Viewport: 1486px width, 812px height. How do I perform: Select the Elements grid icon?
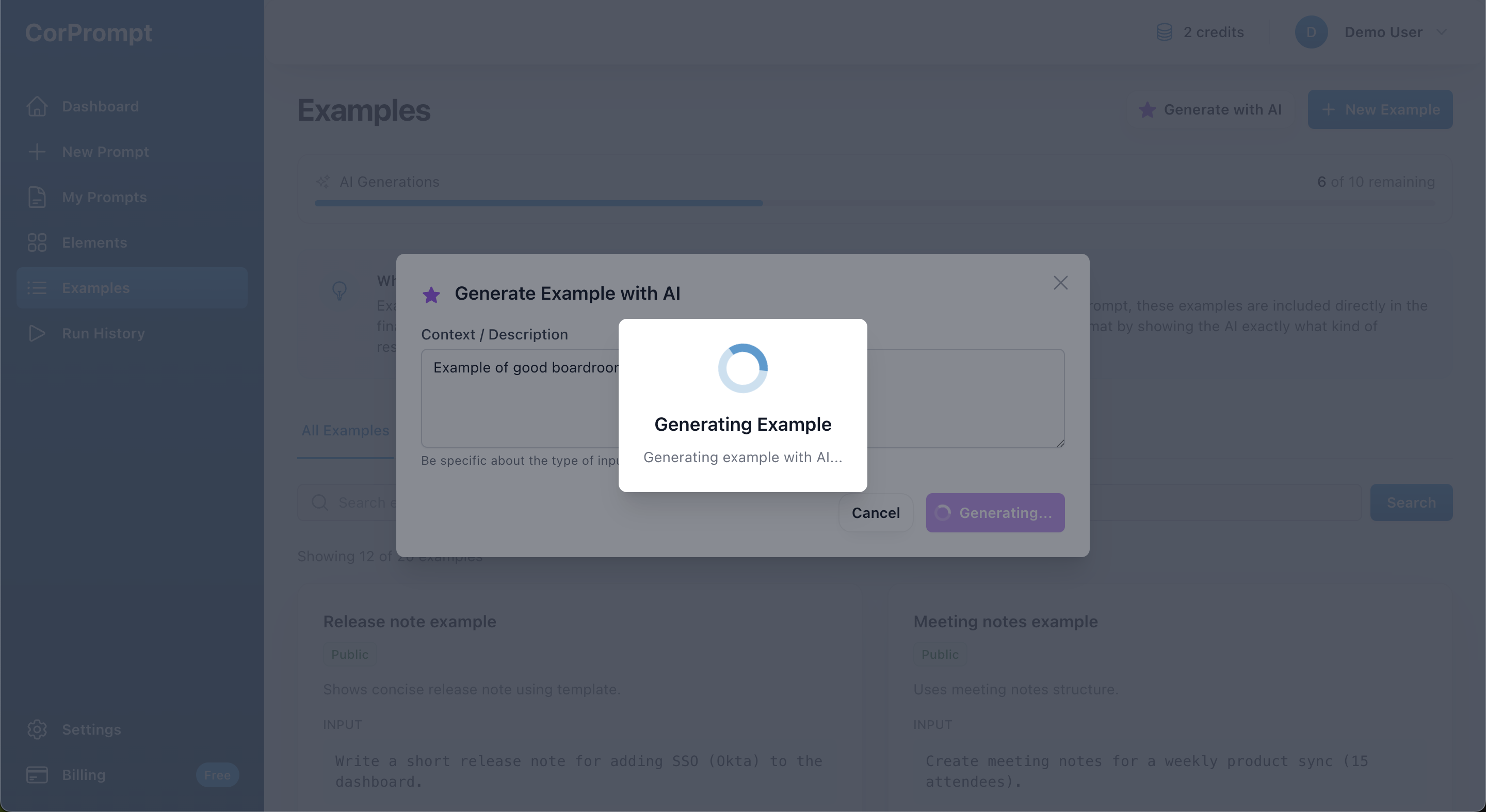pyautogui.click(x=37, y=242)
